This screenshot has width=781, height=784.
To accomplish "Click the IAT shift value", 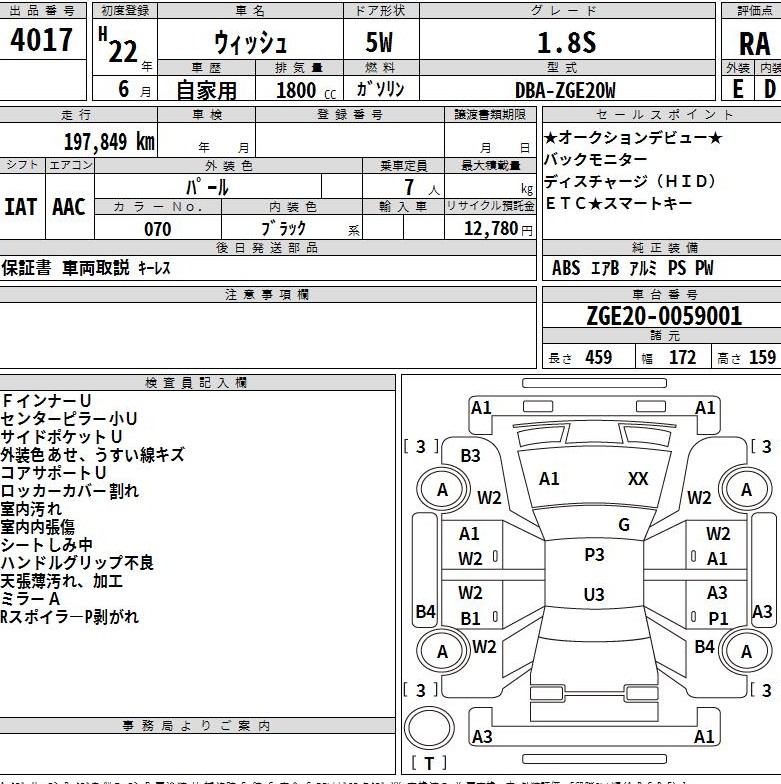I will [x=21, y=206].
